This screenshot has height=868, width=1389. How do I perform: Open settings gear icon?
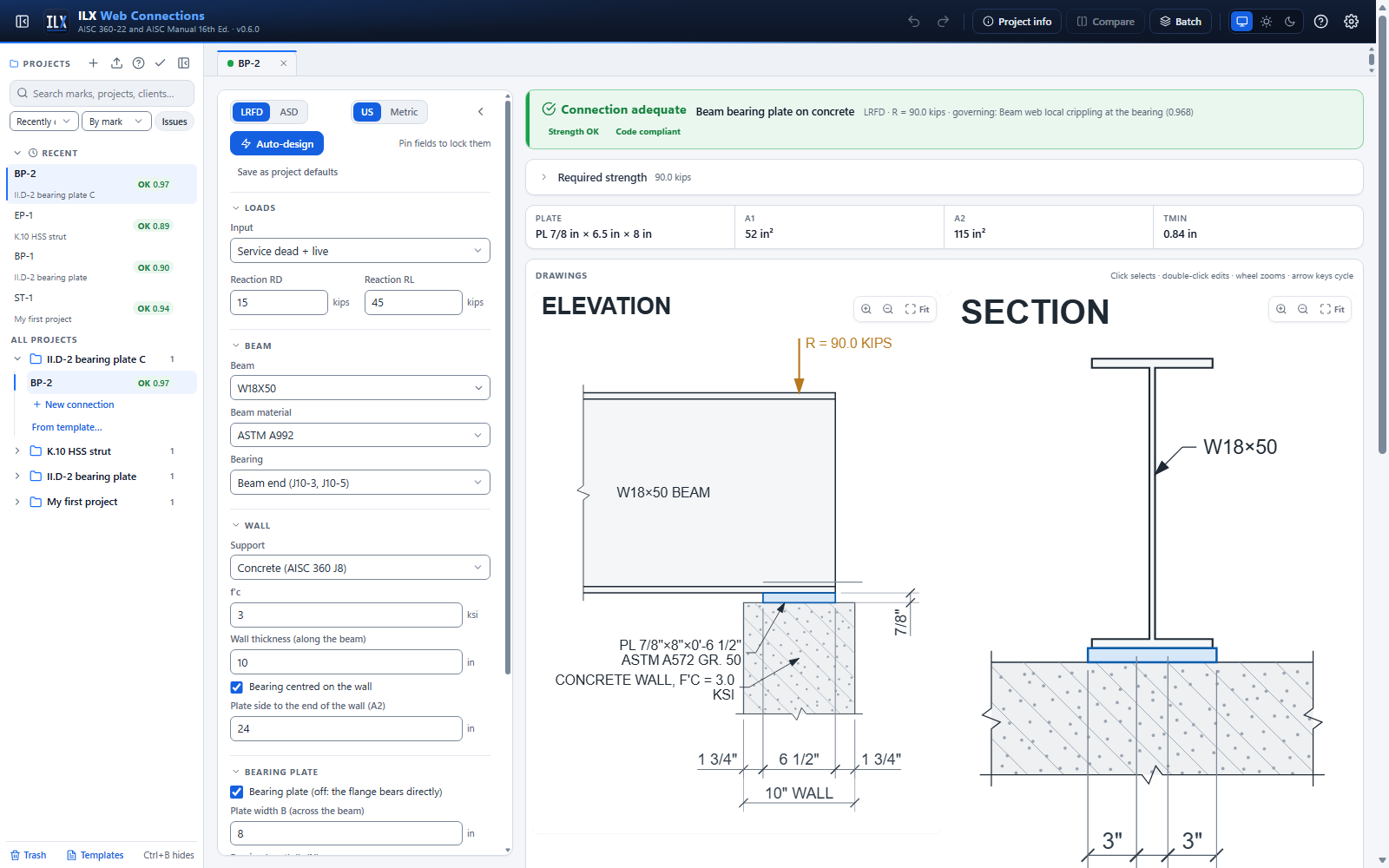coord(1352,22)
